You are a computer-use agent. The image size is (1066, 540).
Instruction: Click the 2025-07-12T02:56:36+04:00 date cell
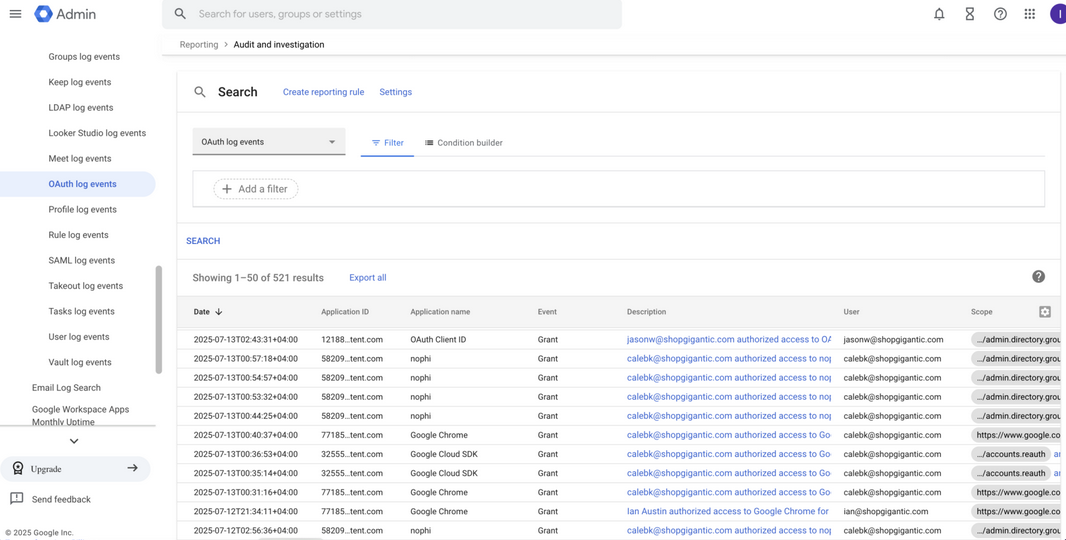coord(245,530)
